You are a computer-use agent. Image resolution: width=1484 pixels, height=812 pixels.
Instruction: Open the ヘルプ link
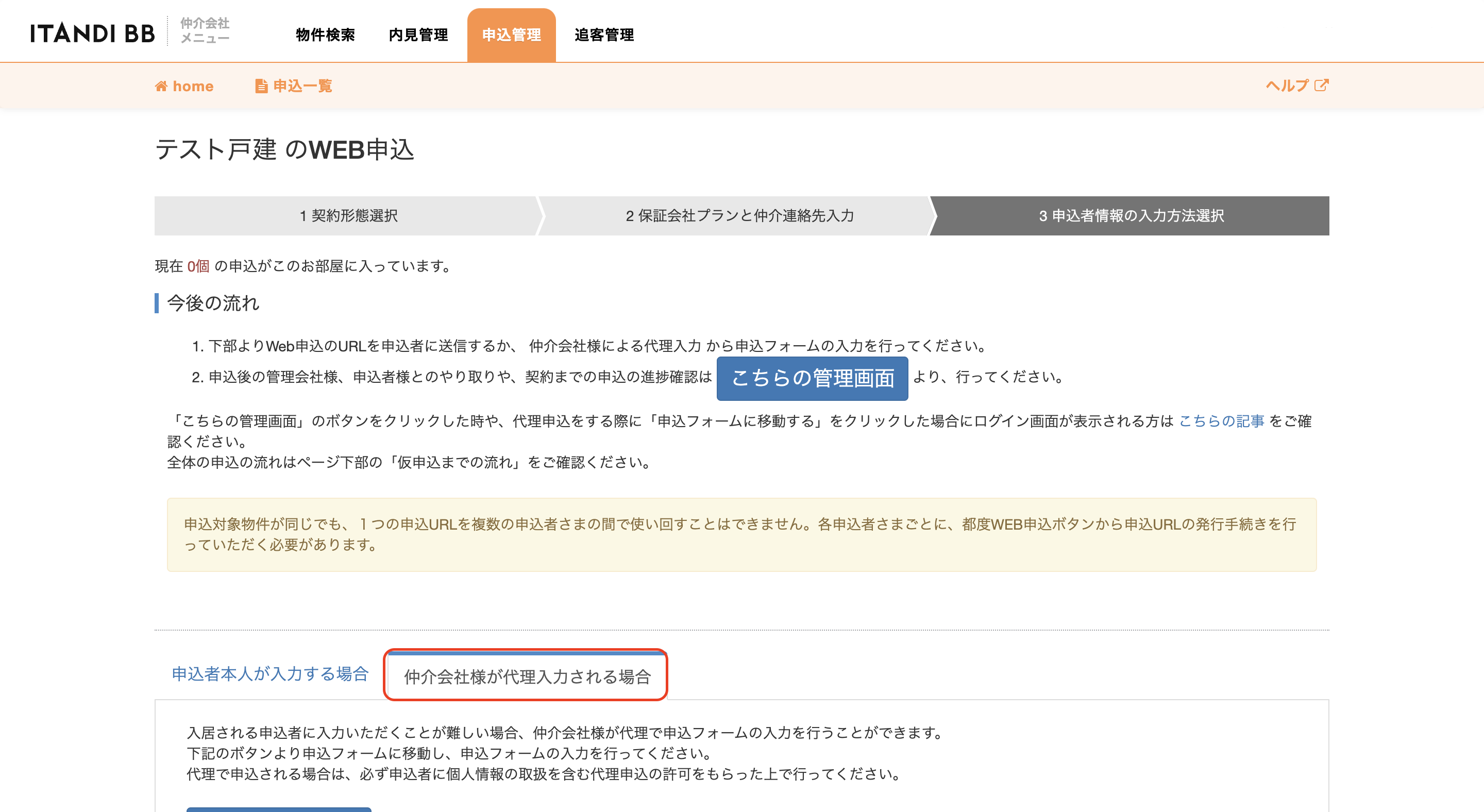click(1297, 85)
